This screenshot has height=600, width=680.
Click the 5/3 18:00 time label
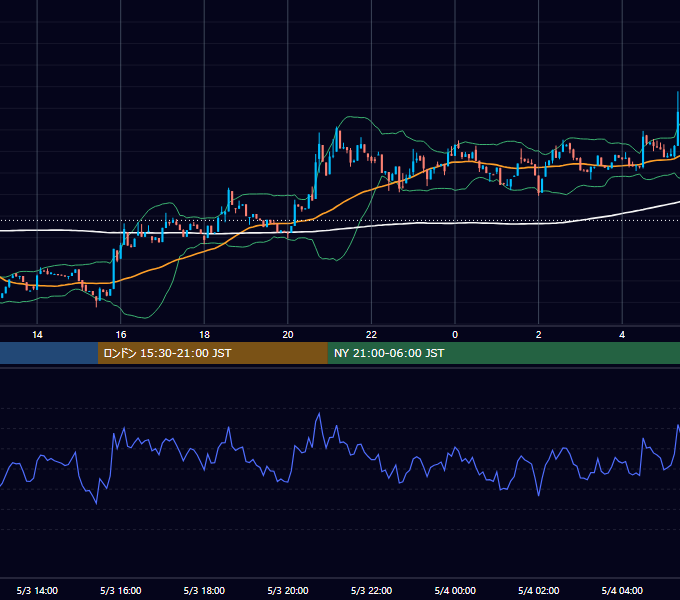tap(204, 590)
